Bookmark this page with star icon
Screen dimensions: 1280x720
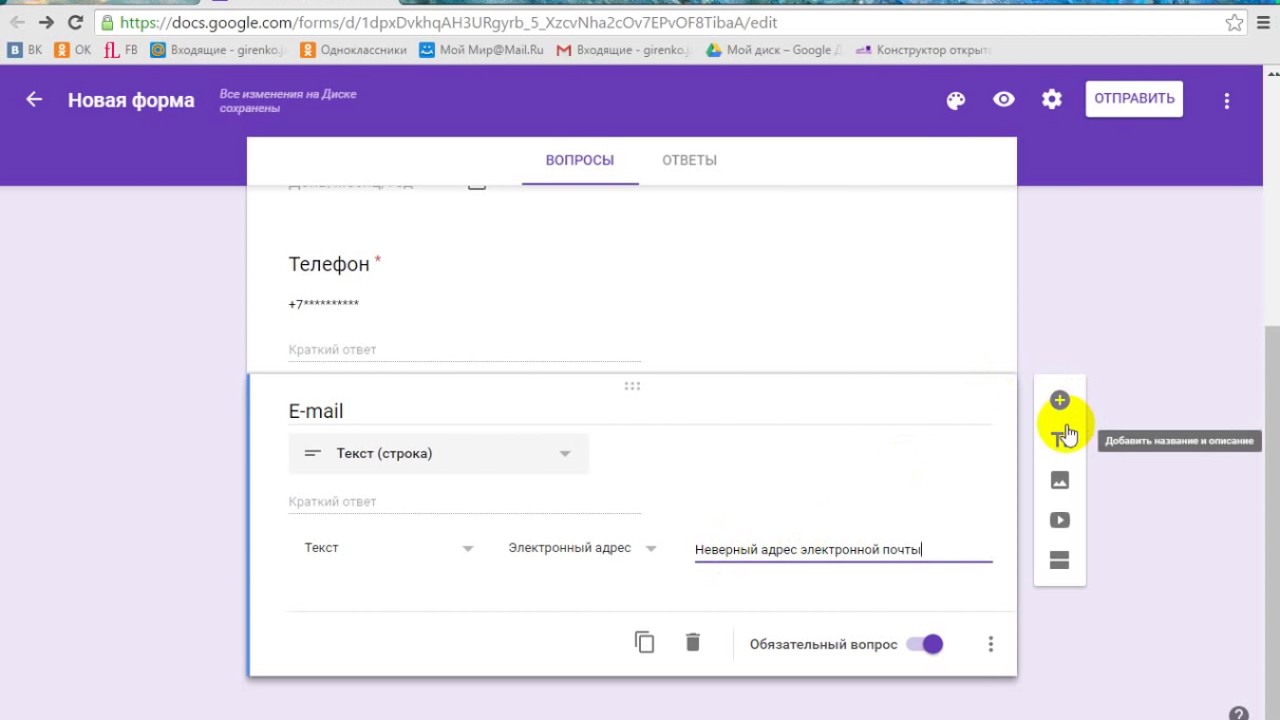click(1235, 22)
